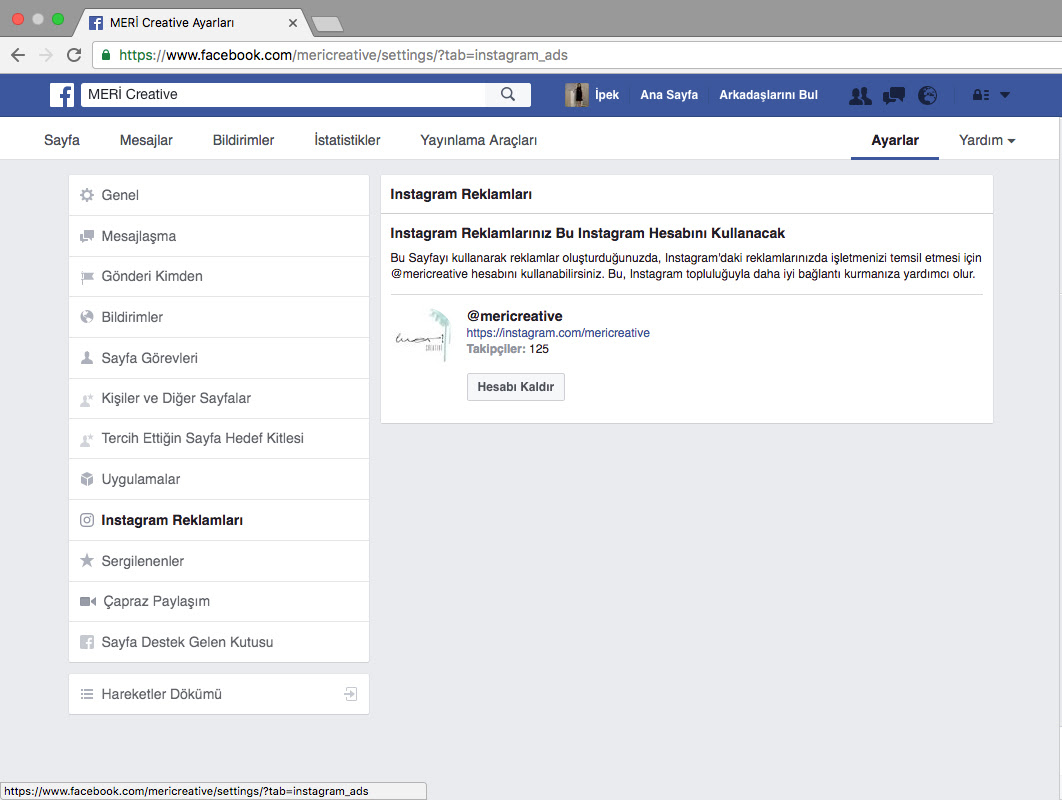Close the MERİ Creative Ayarları tab
Viewport: 1062px width, 800px height.
click(293, 23)
